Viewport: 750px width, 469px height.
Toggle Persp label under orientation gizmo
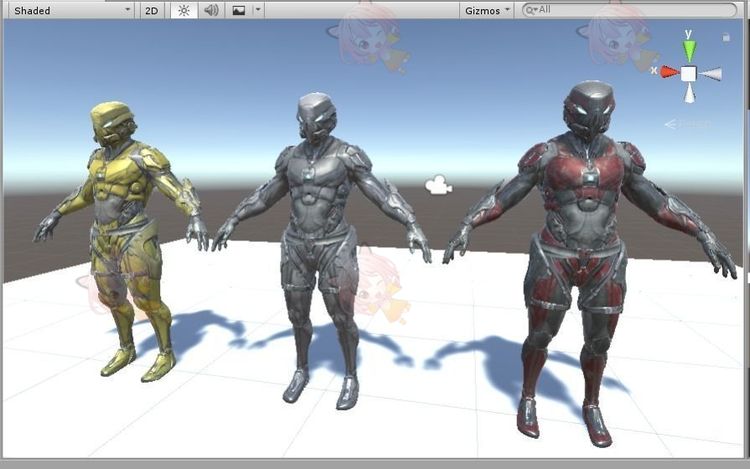687,124
